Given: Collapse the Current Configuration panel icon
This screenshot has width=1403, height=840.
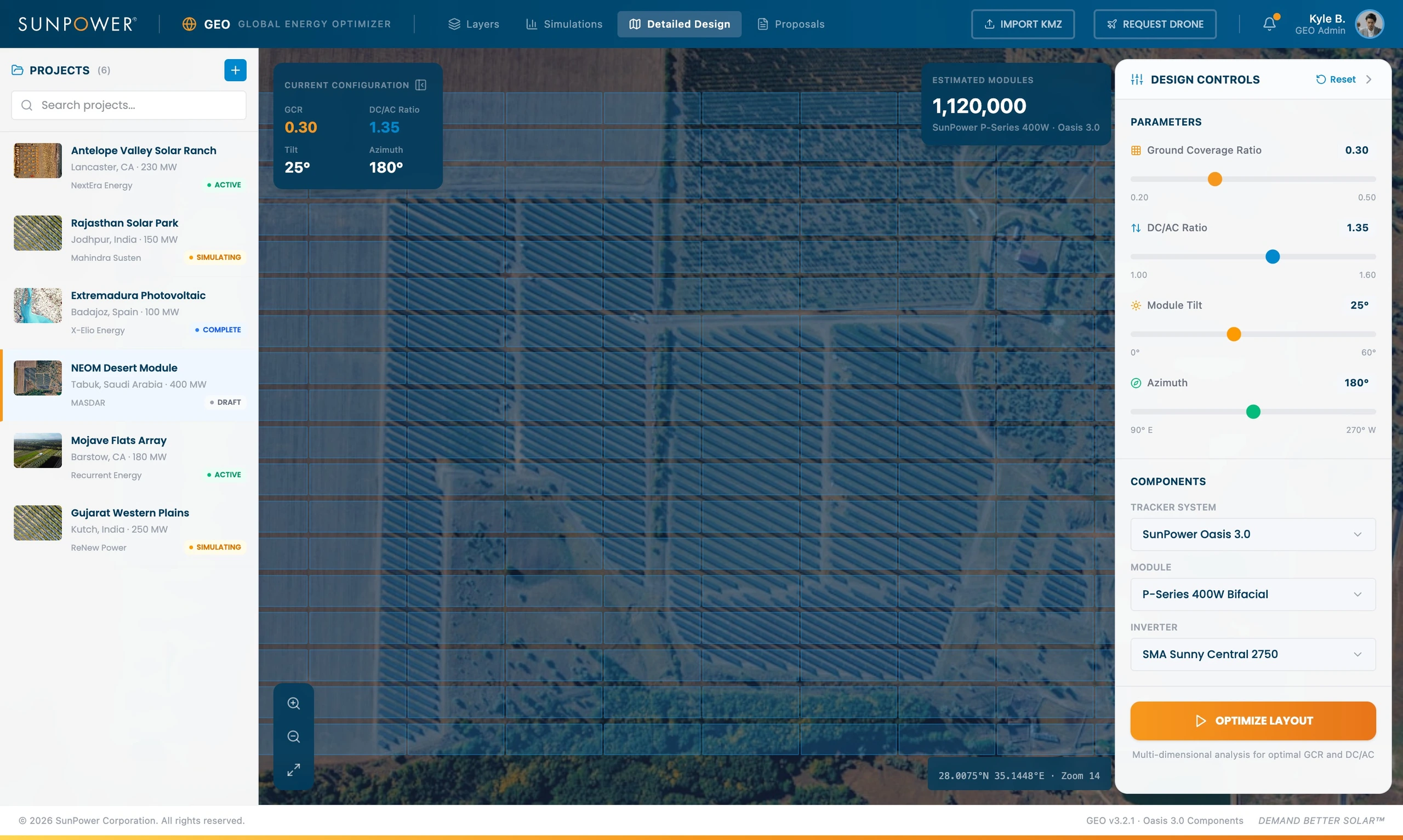Looking at the screenshot, I should tap(420, 85).
